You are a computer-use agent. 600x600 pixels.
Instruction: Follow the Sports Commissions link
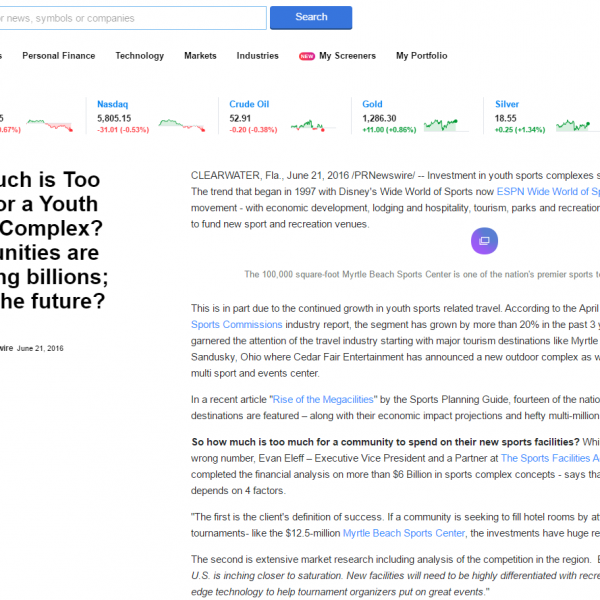236,324
